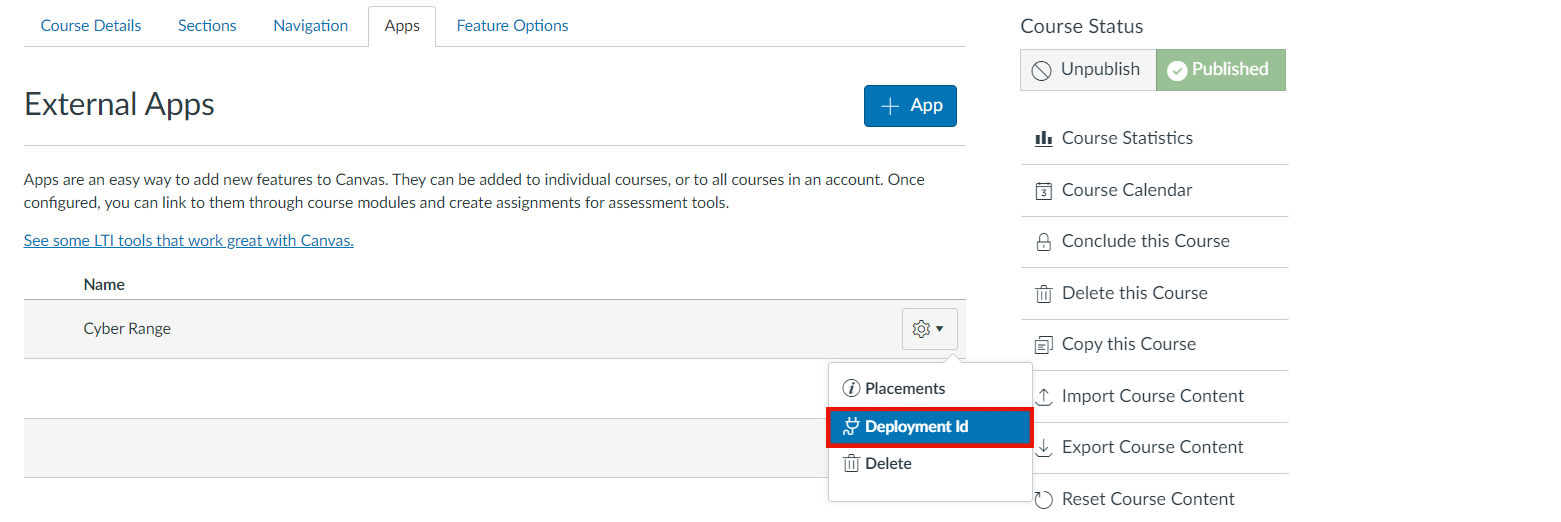Click the Copy this Course icon

(1043, 345)
